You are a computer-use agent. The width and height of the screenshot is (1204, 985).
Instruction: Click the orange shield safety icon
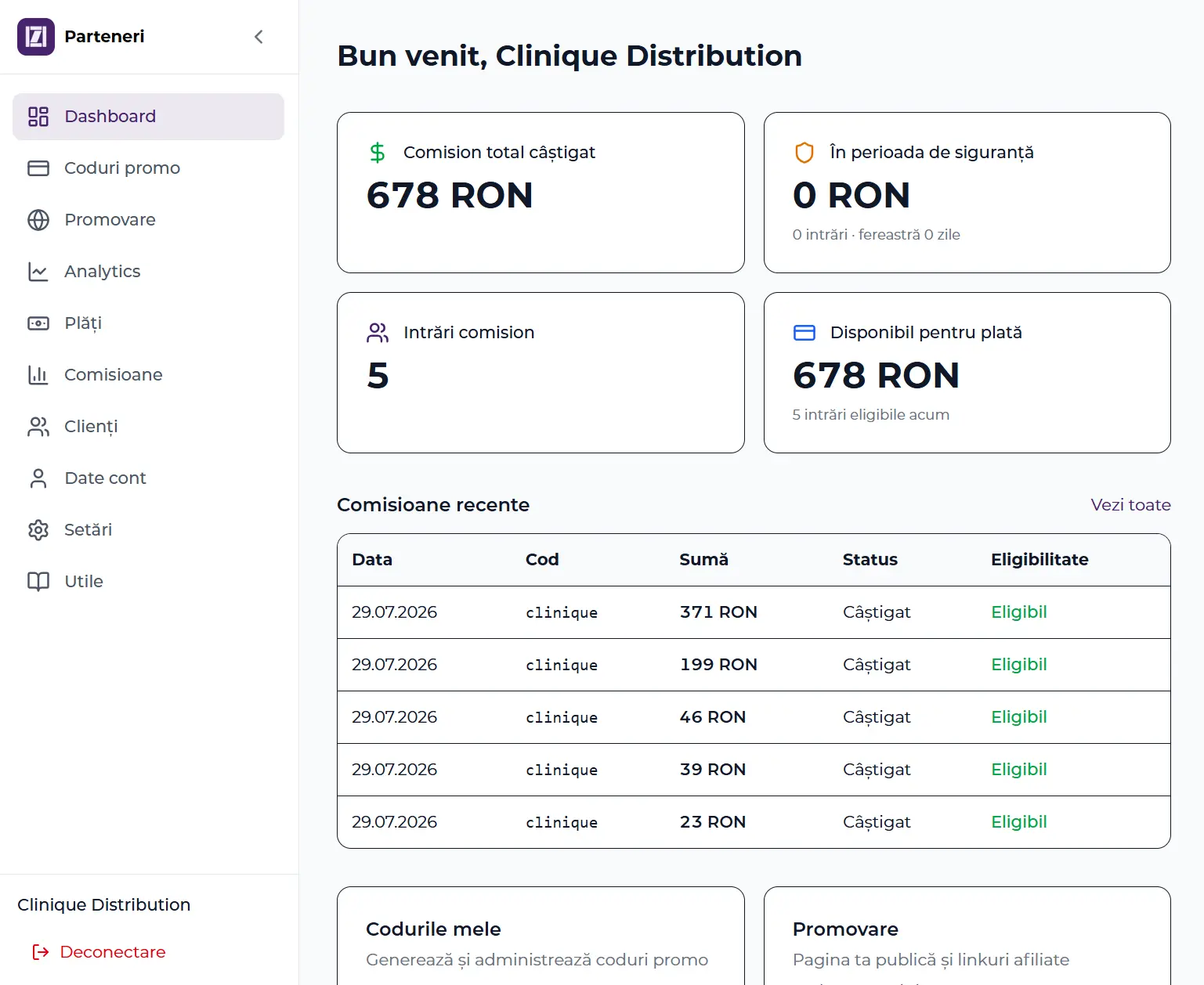(x=804, y=153)
